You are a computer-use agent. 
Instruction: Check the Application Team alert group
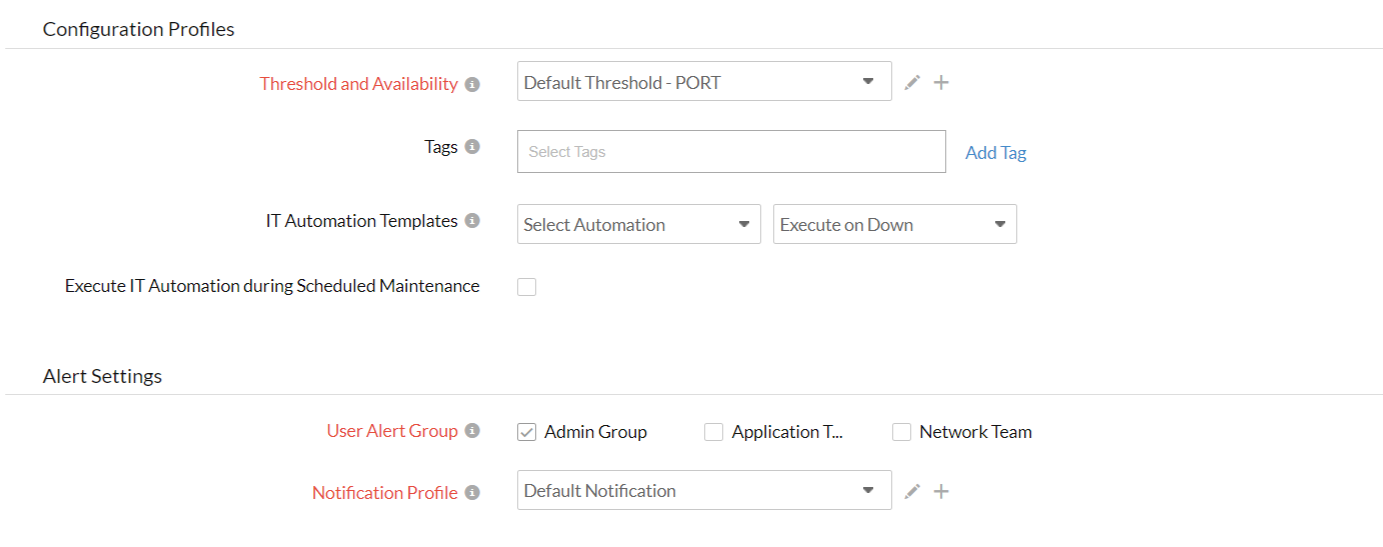[714, 432]
